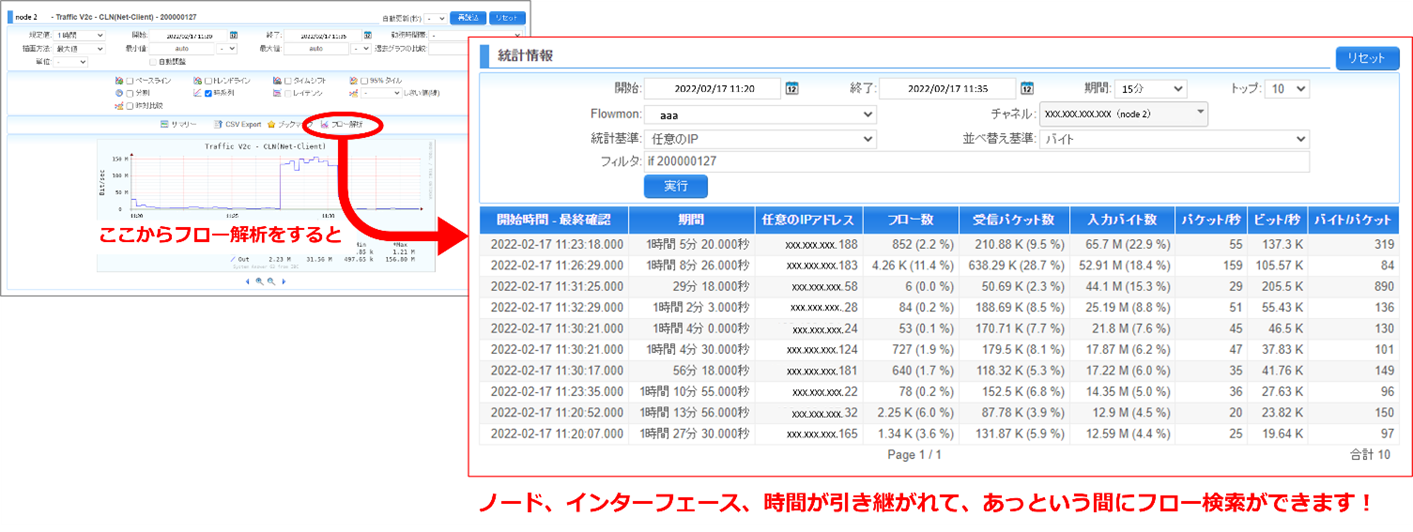This screenshot has width=1413, height=532.
Task: Sort by 開始時間 - 最終確認 column header
Action: pyautogui.click(x=554, y=219)
